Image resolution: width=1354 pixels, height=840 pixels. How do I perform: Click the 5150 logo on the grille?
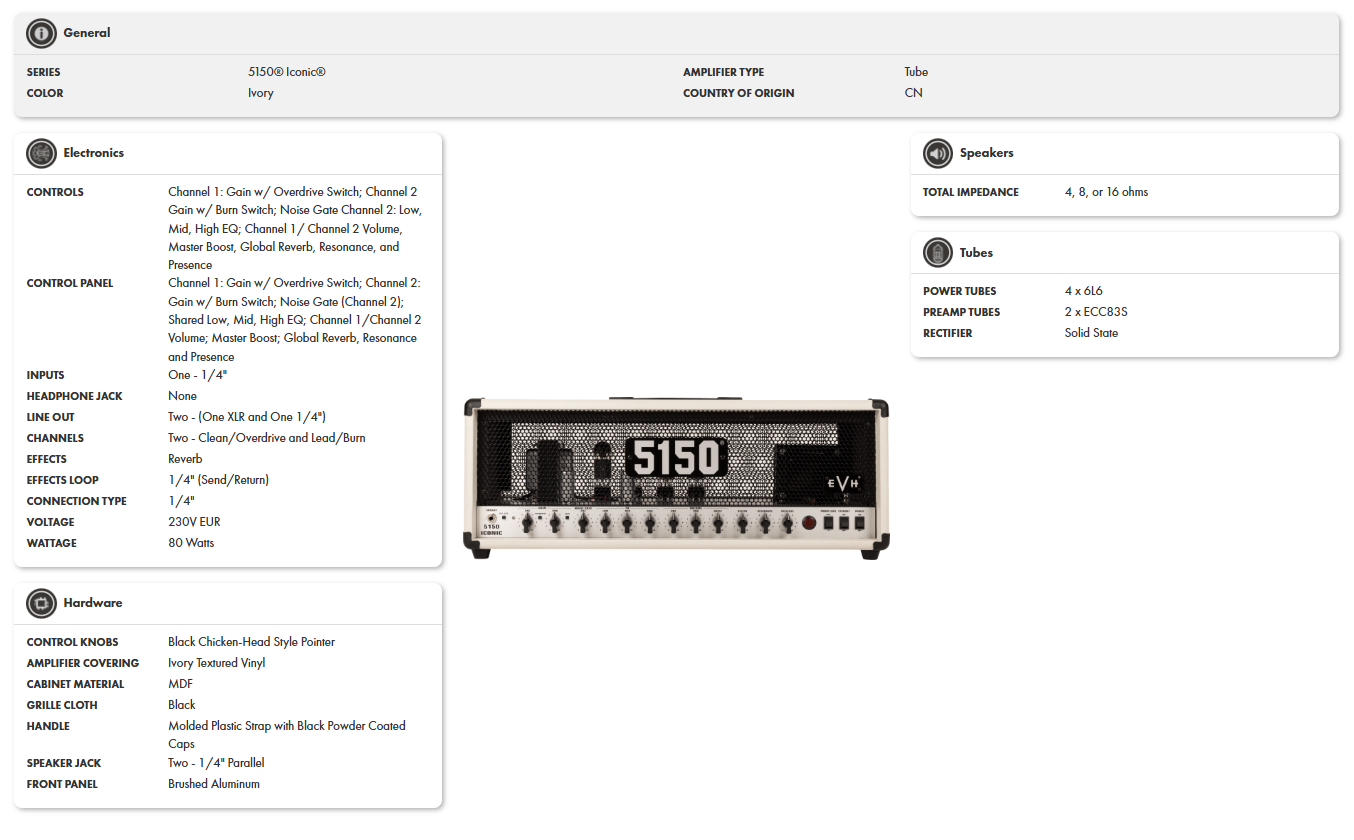coord(677,455)
